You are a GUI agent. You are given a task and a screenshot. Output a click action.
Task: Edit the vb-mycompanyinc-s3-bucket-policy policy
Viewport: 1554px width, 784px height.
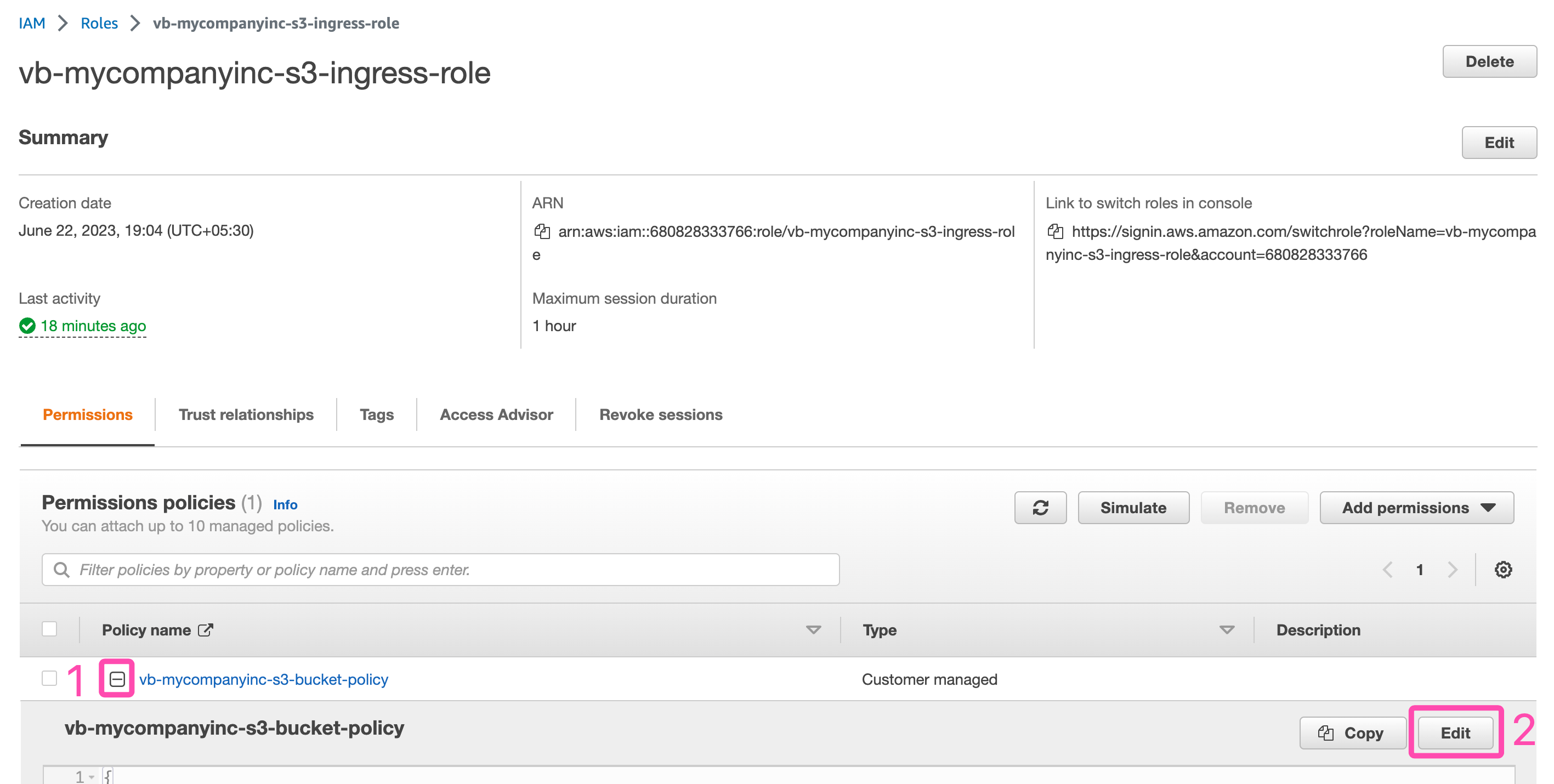1455,732
